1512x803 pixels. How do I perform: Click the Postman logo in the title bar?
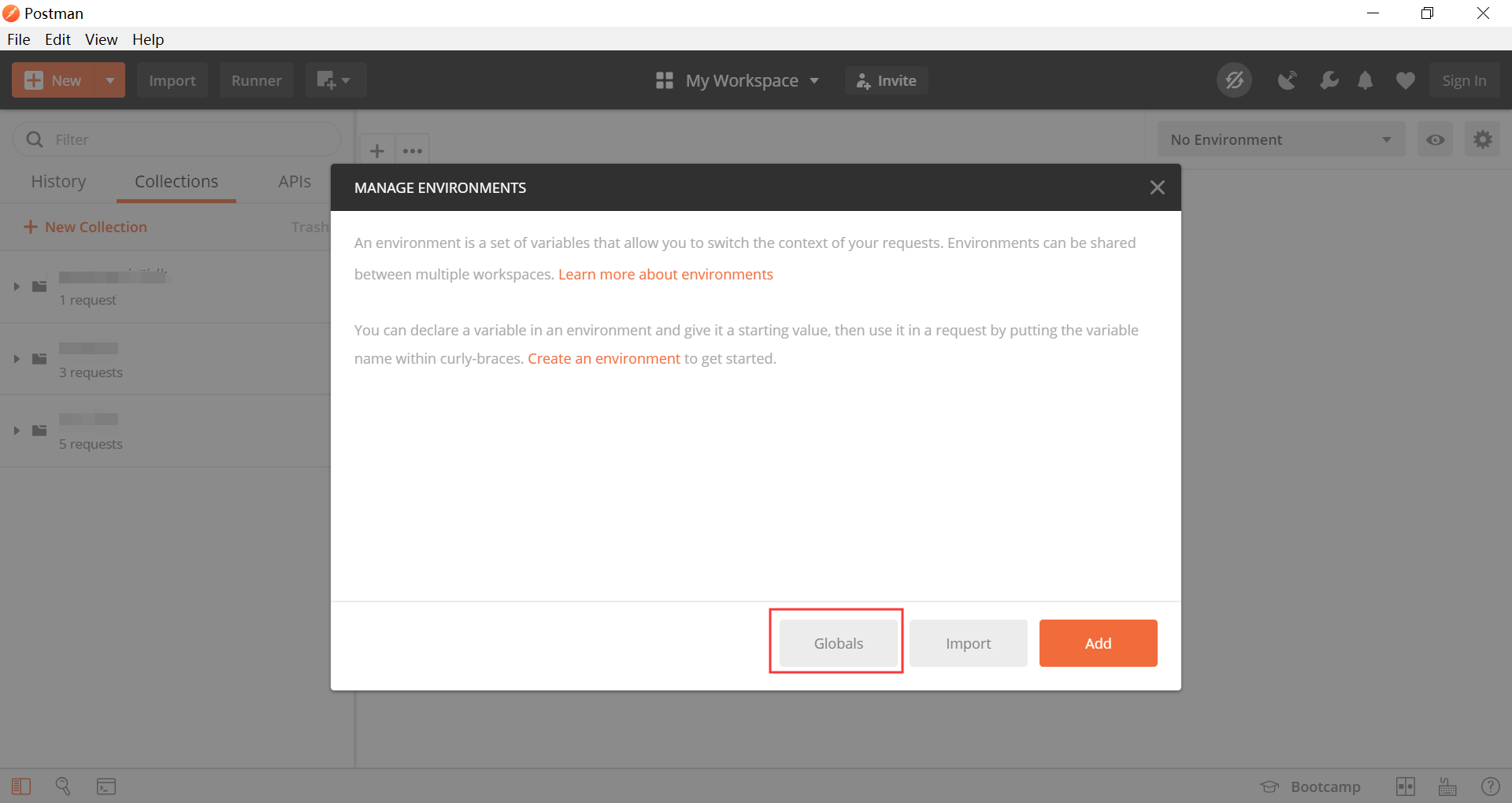coord(11,13)
